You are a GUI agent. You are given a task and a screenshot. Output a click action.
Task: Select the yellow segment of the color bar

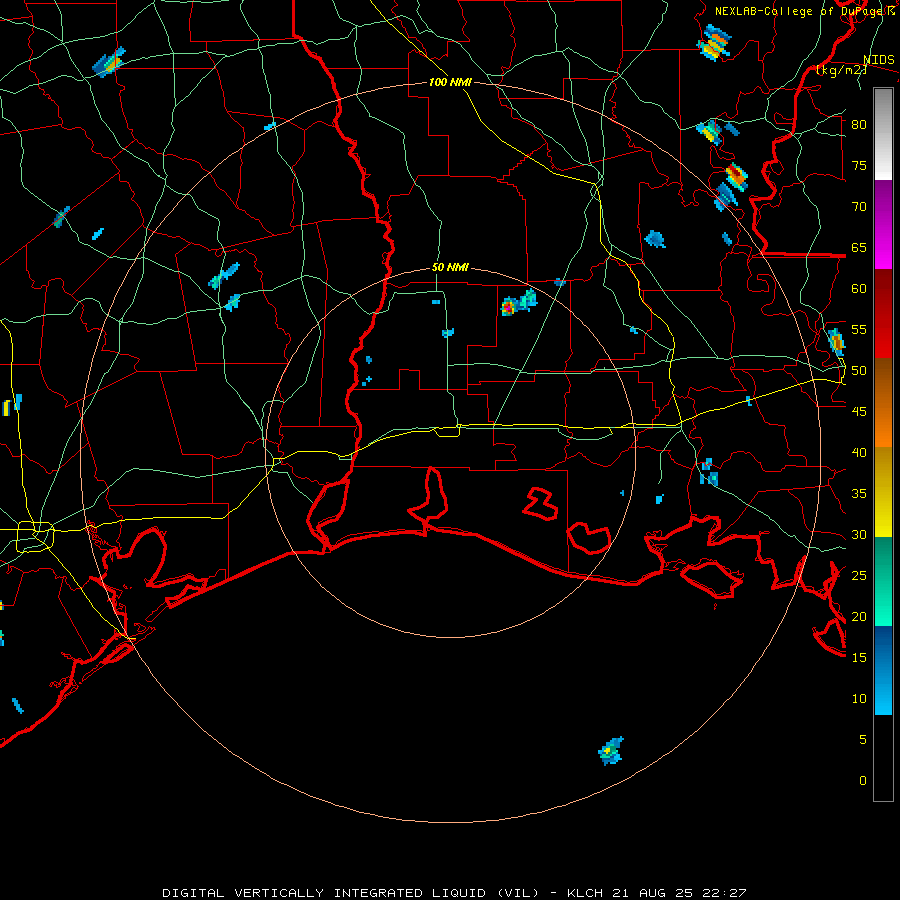(883, 492)
